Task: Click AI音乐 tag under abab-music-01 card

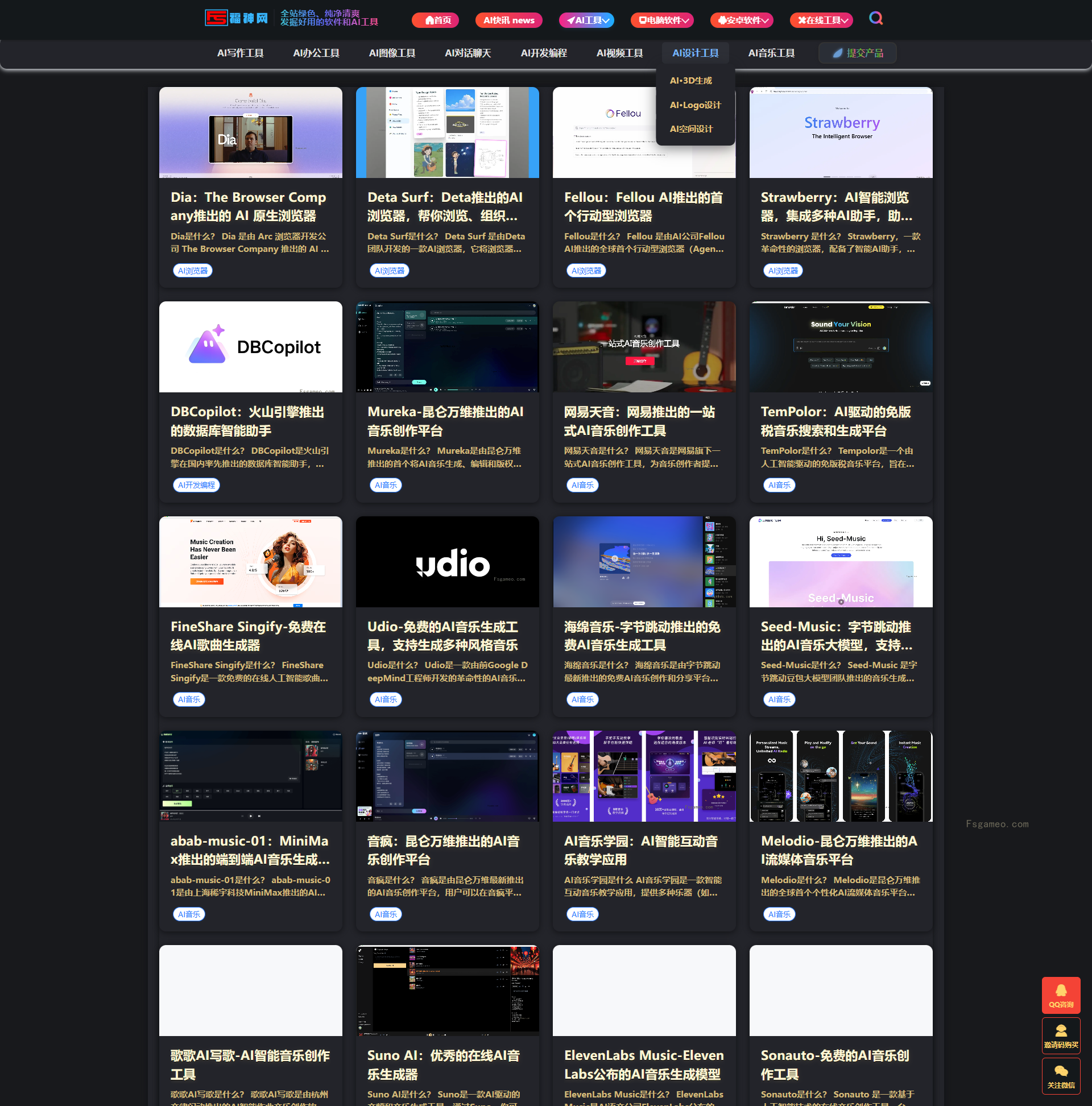Action: point(189,915)
